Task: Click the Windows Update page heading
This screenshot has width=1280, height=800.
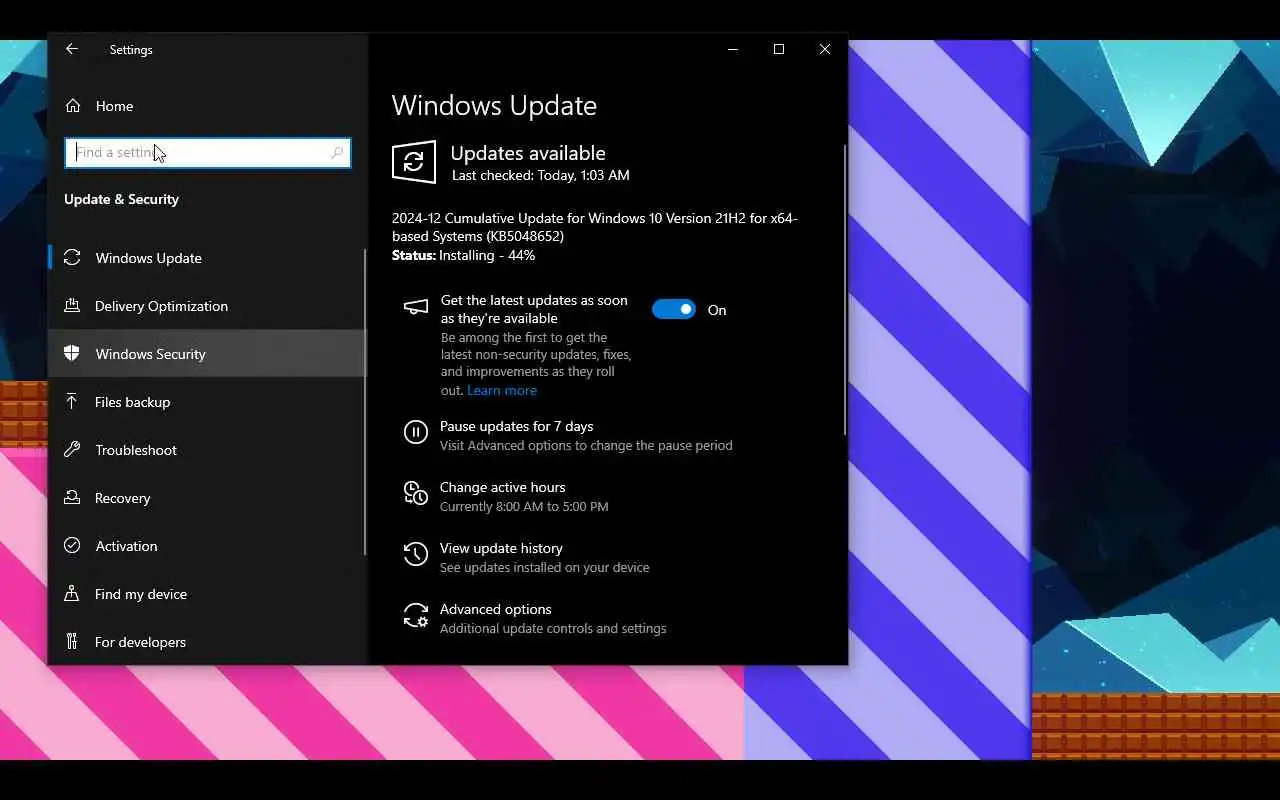Action: (494, 106)
